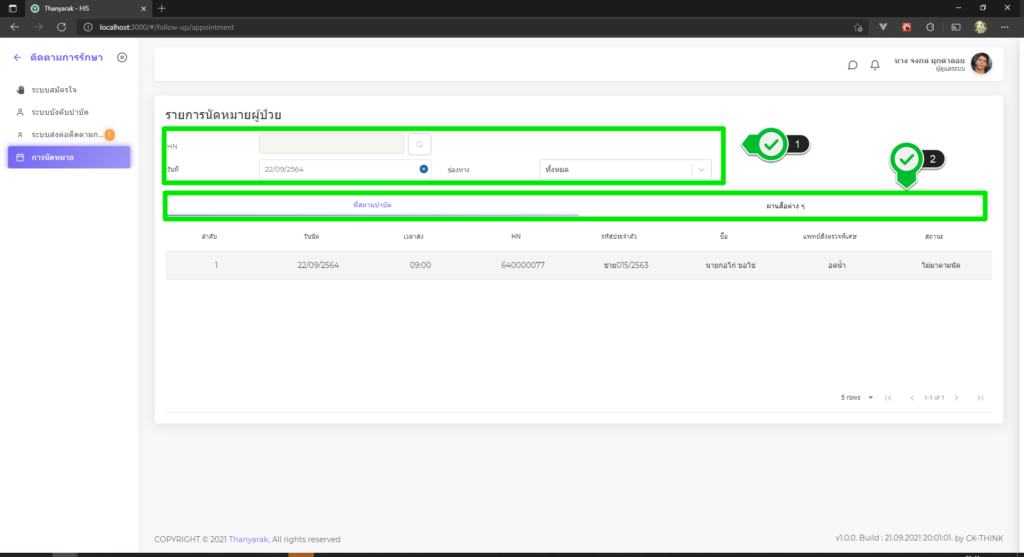This screenshot has height=557, width=1024.
Task: Click the back arrow beside ติดตามการรักษา
Action: [x=17, y=58]
